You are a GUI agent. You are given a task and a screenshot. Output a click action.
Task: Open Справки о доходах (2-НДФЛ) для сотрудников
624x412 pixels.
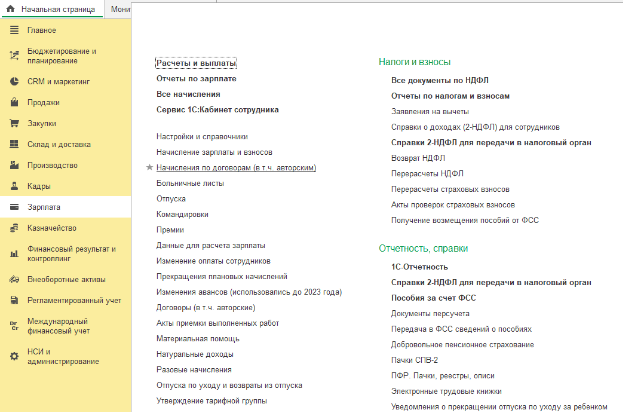475,127
